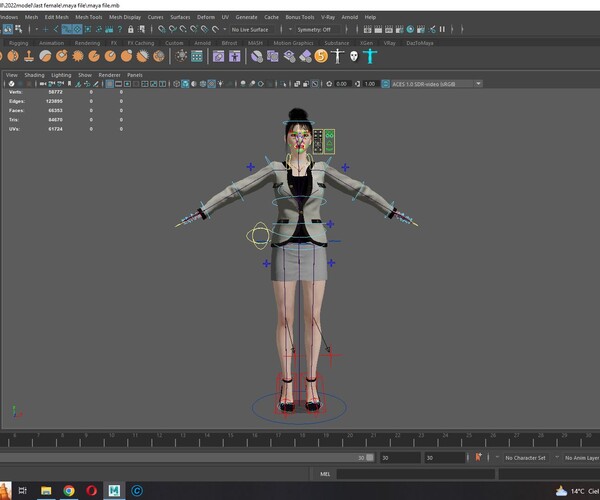Screen dimensions: 600x500
Task: Open the viewport Show menu
Action: pyautogui.click(x=85, y=75)
